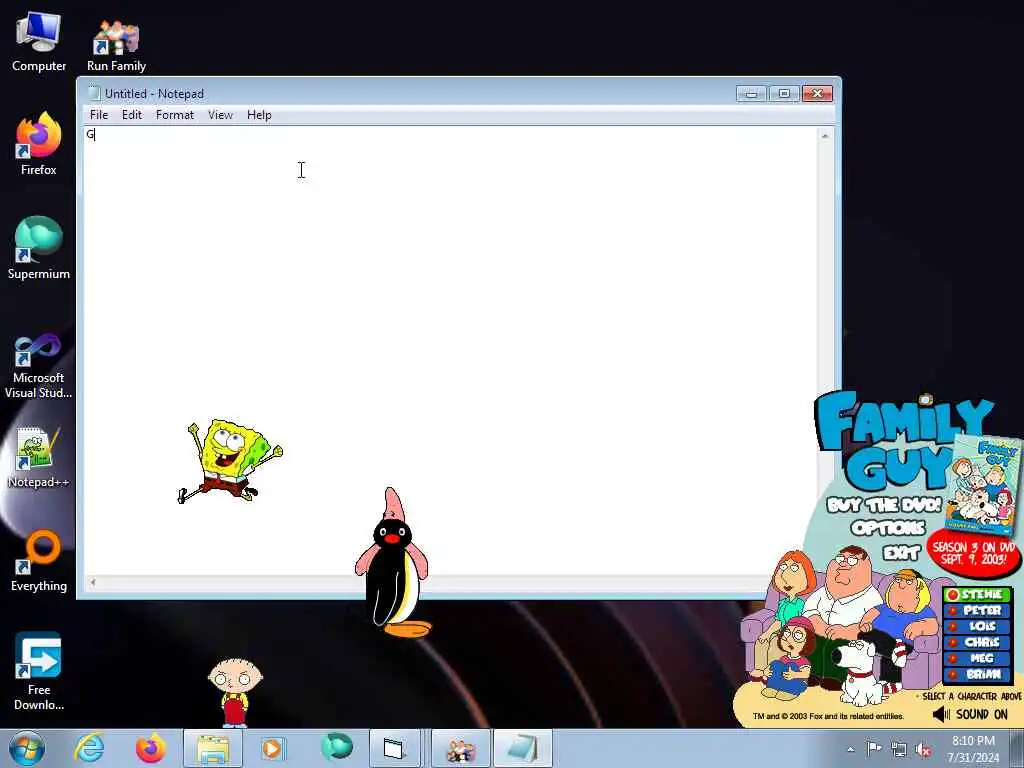This screenshot has height=768, width=1024.
Task: Click the Notepad vertical scrollbar up arrow
Action: [x=825, y=135]
